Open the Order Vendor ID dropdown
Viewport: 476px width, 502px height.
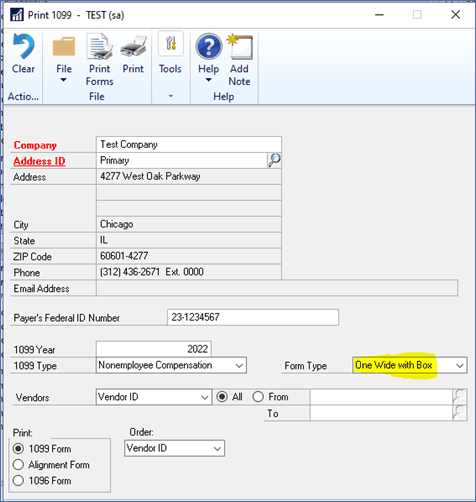click(x=174, y=448)
